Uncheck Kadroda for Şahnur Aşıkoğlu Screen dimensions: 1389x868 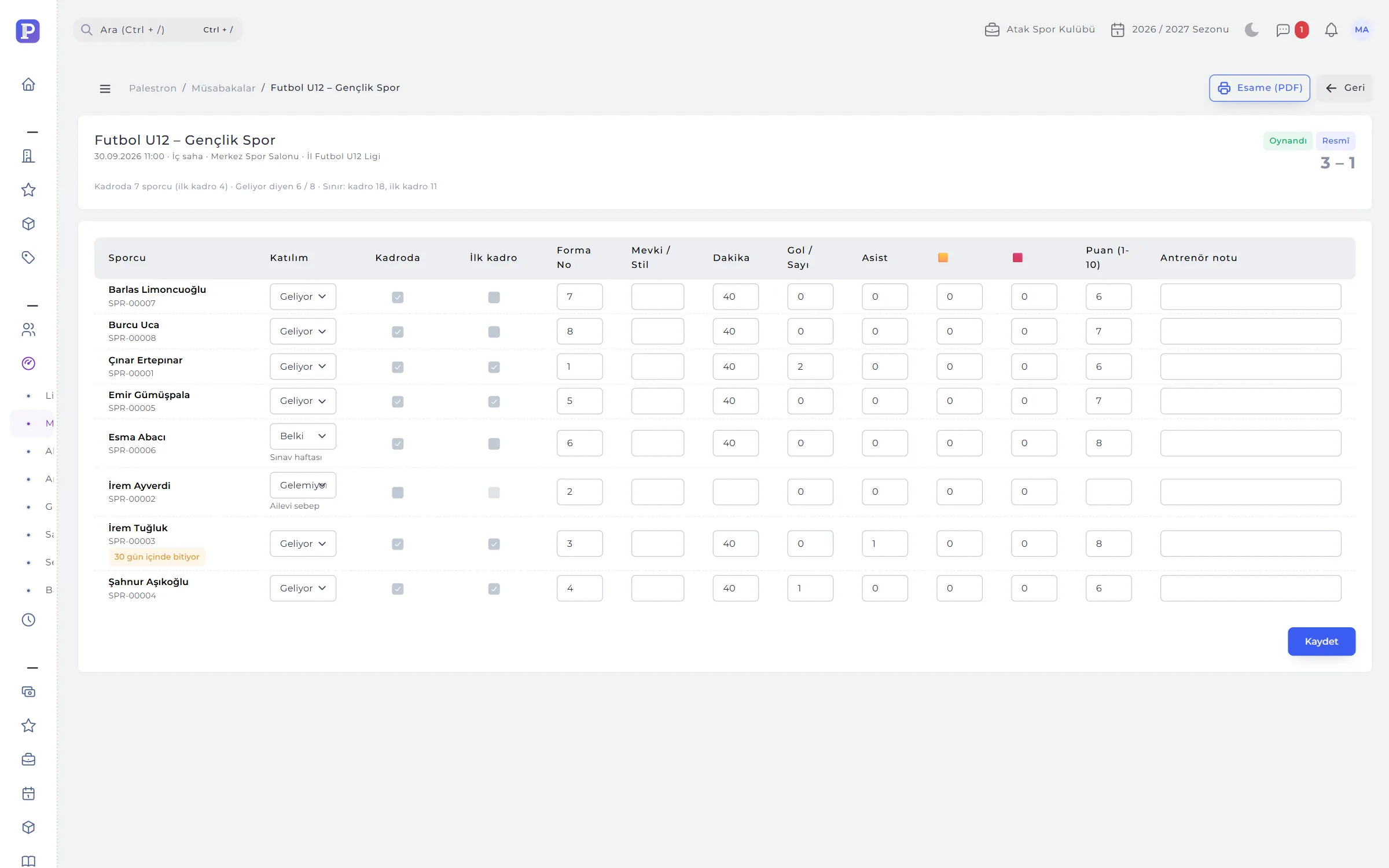tap(398, 589)
